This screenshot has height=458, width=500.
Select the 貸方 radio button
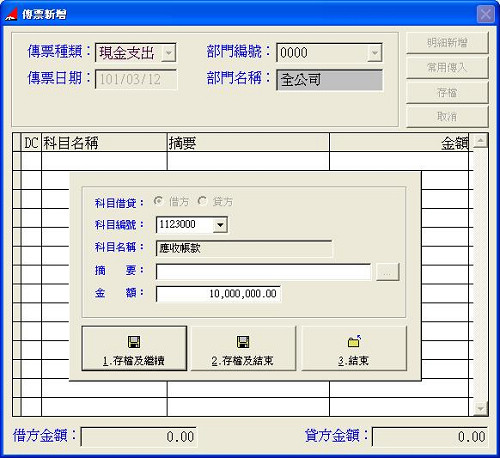point(202,201)
